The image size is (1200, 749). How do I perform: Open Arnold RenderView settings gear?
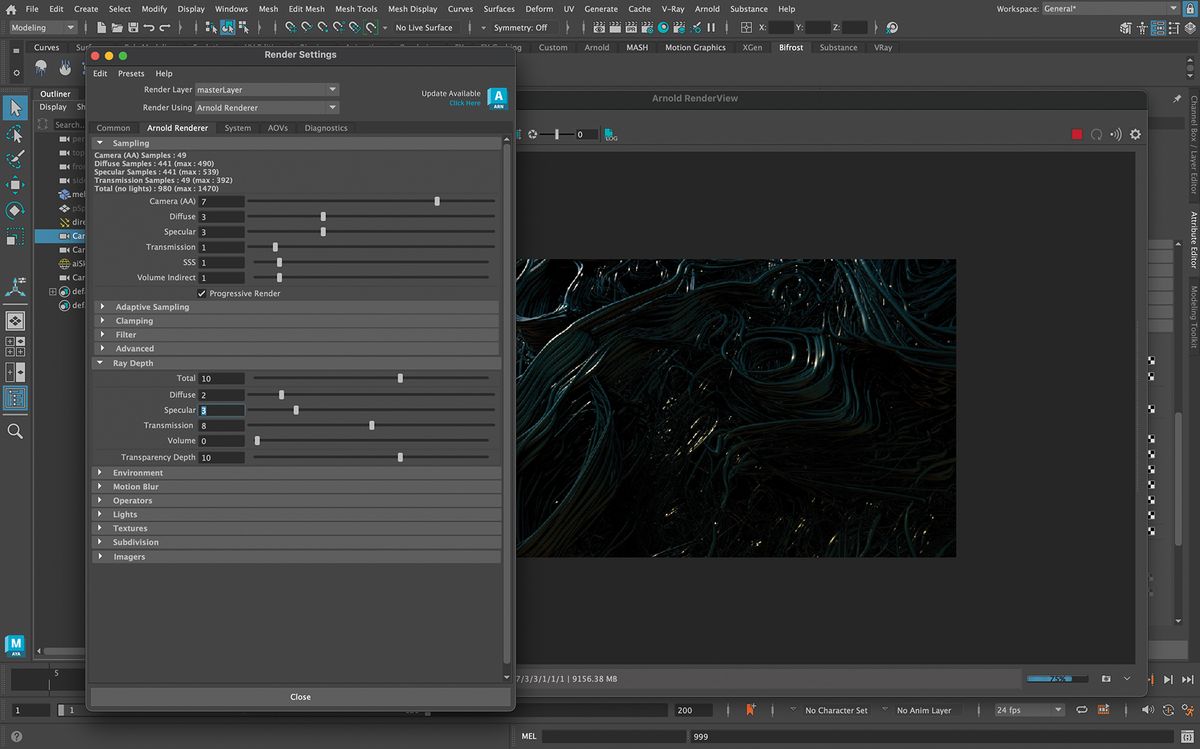pyautogui.click(x=1135, y=133)
